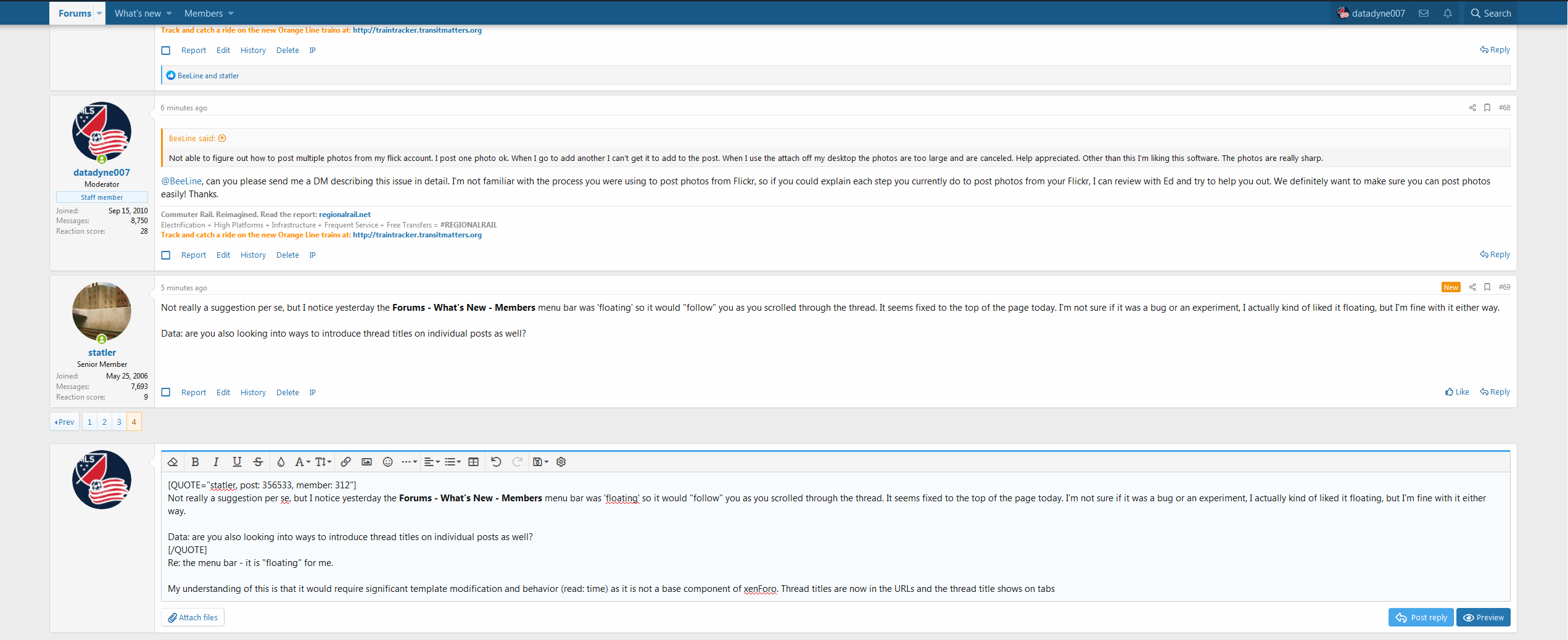1568x640 pixels.
Task: Click the undo icon in the editor
Action: (496, 462)
